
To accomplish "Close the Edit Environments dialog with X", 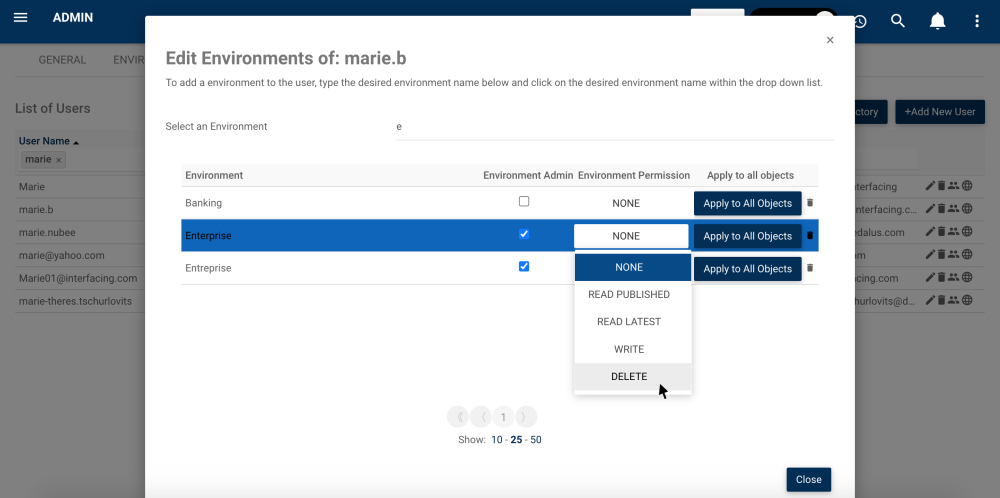I will click(830, 41).
